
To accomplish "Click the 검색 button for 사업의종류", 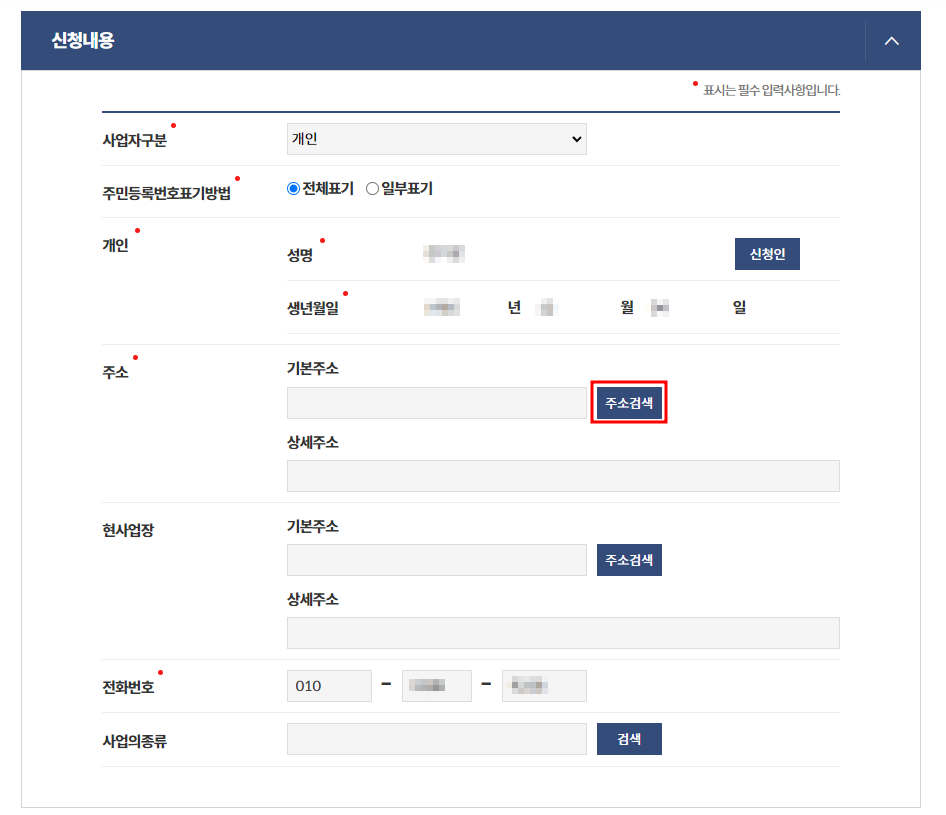I will pyautogui.click(x=628, y=738).
